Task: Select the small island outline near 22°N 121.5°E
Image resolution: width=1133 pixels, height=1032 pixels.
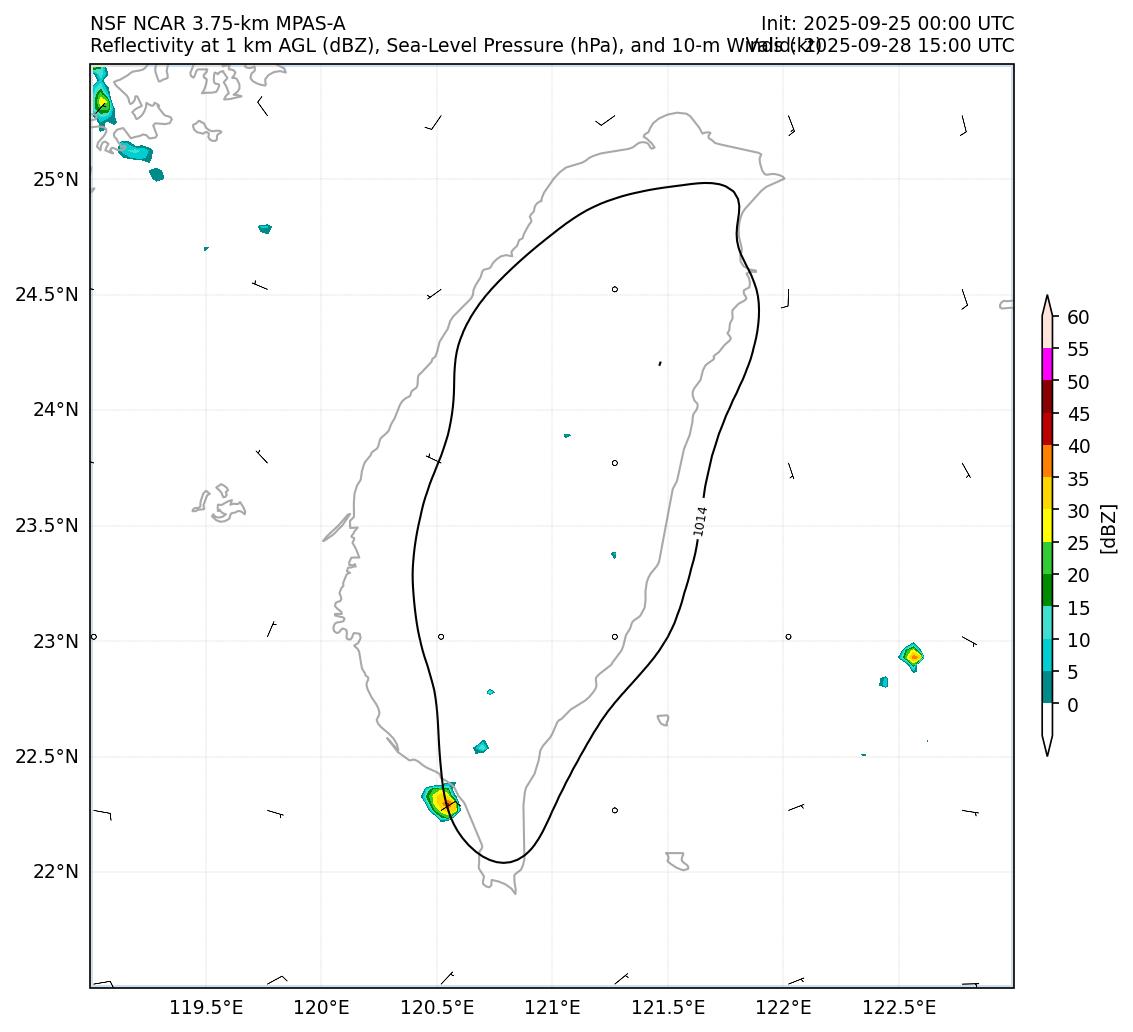Action: (x=677, y=860)
